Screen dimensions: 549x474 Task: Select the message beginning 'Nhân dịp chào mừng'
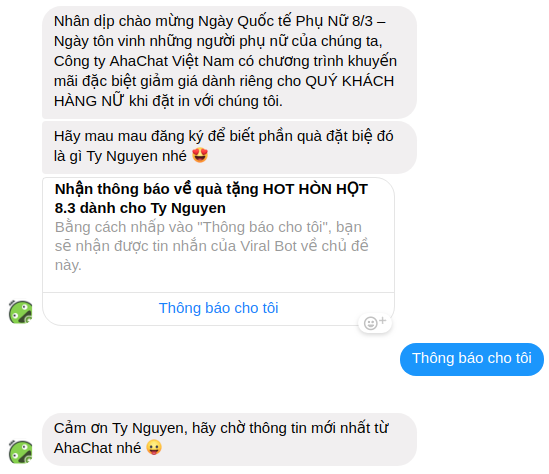229,62
